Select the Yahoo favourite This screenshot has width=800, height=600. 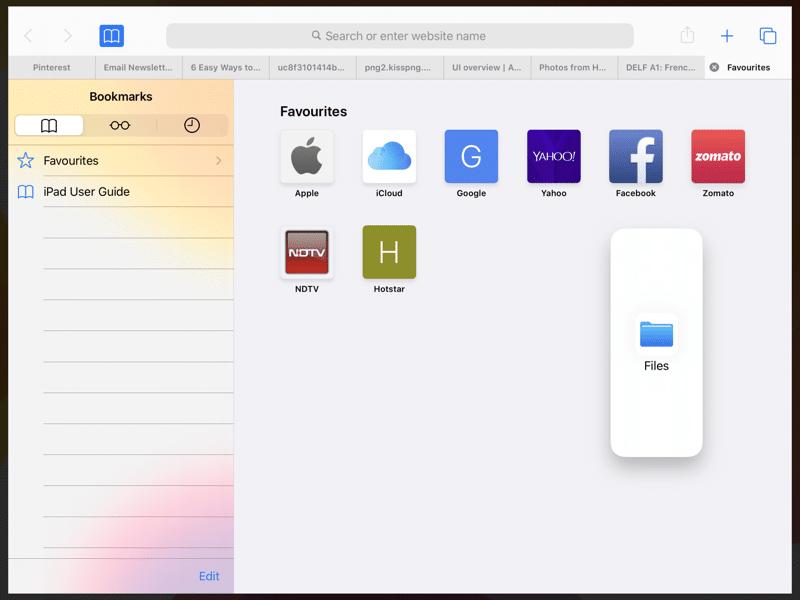pos(553,157)
